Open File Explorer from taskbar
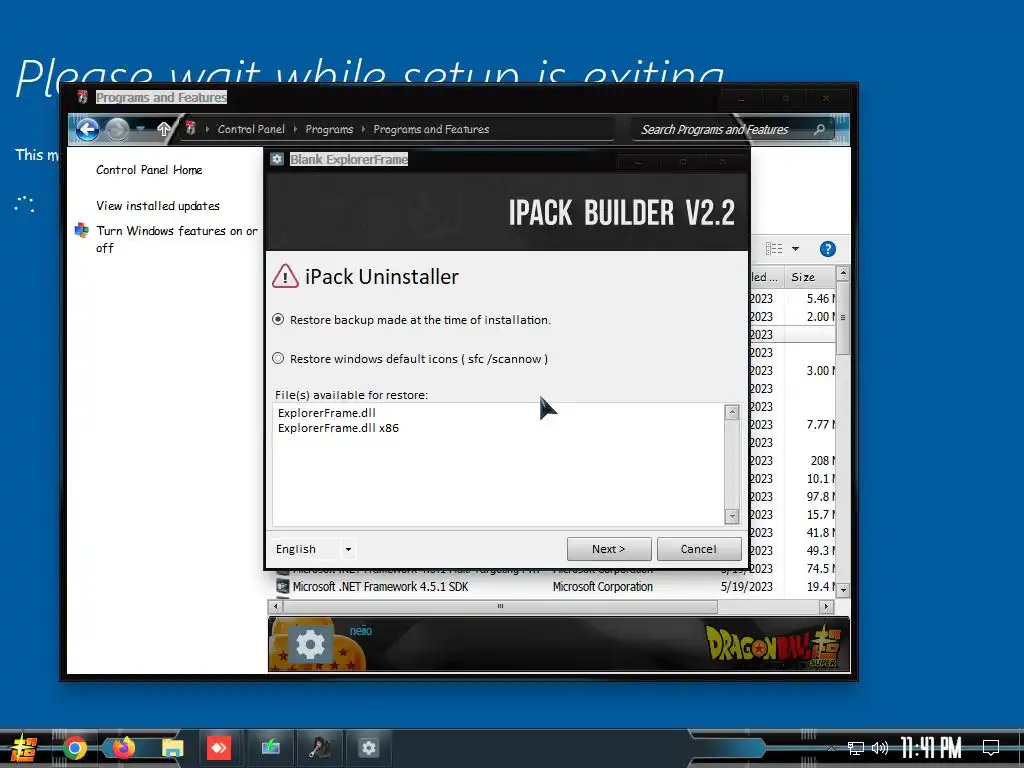The image size is (1024, 768). (x=172, y=748)
